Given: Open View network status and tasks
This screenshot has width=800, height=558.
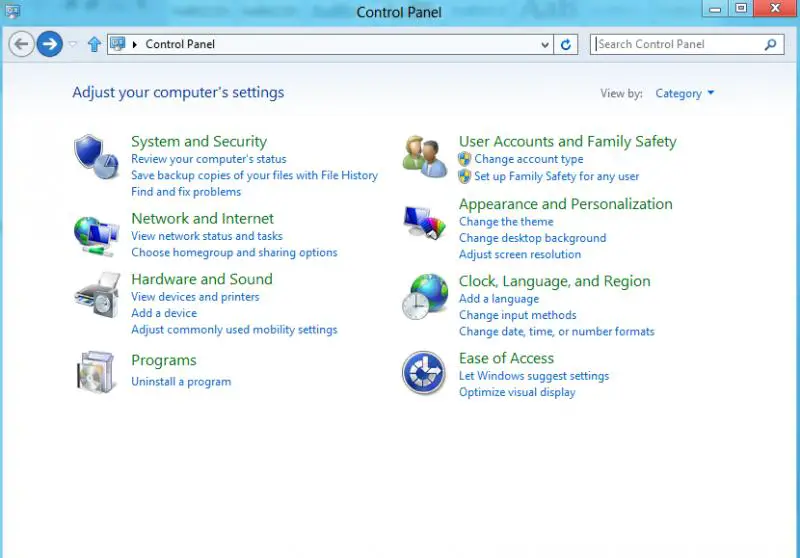Looking at the screenshot, I should tap(207, 236).
